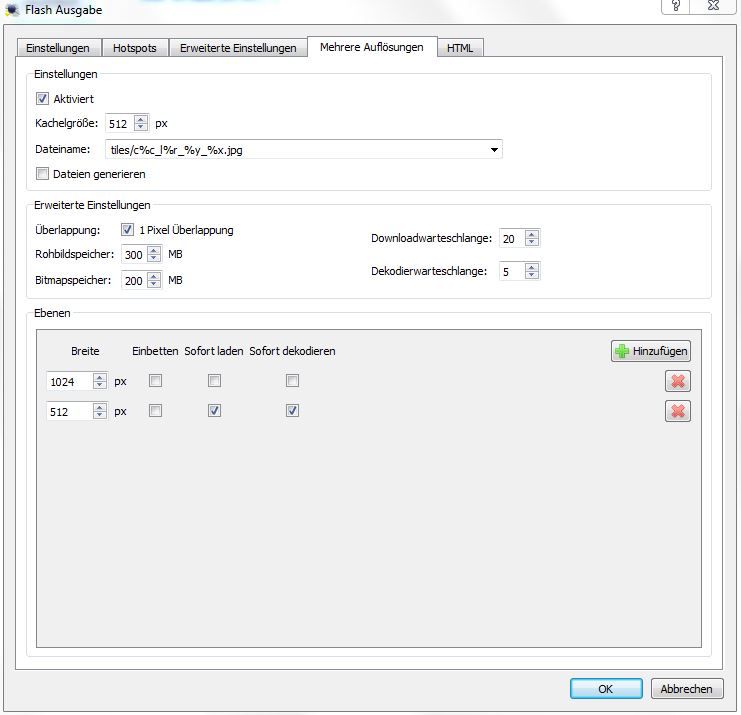This screenshot has height=715, width=741.
Task: Click the help question mark icon
Action: coord(678,6)
